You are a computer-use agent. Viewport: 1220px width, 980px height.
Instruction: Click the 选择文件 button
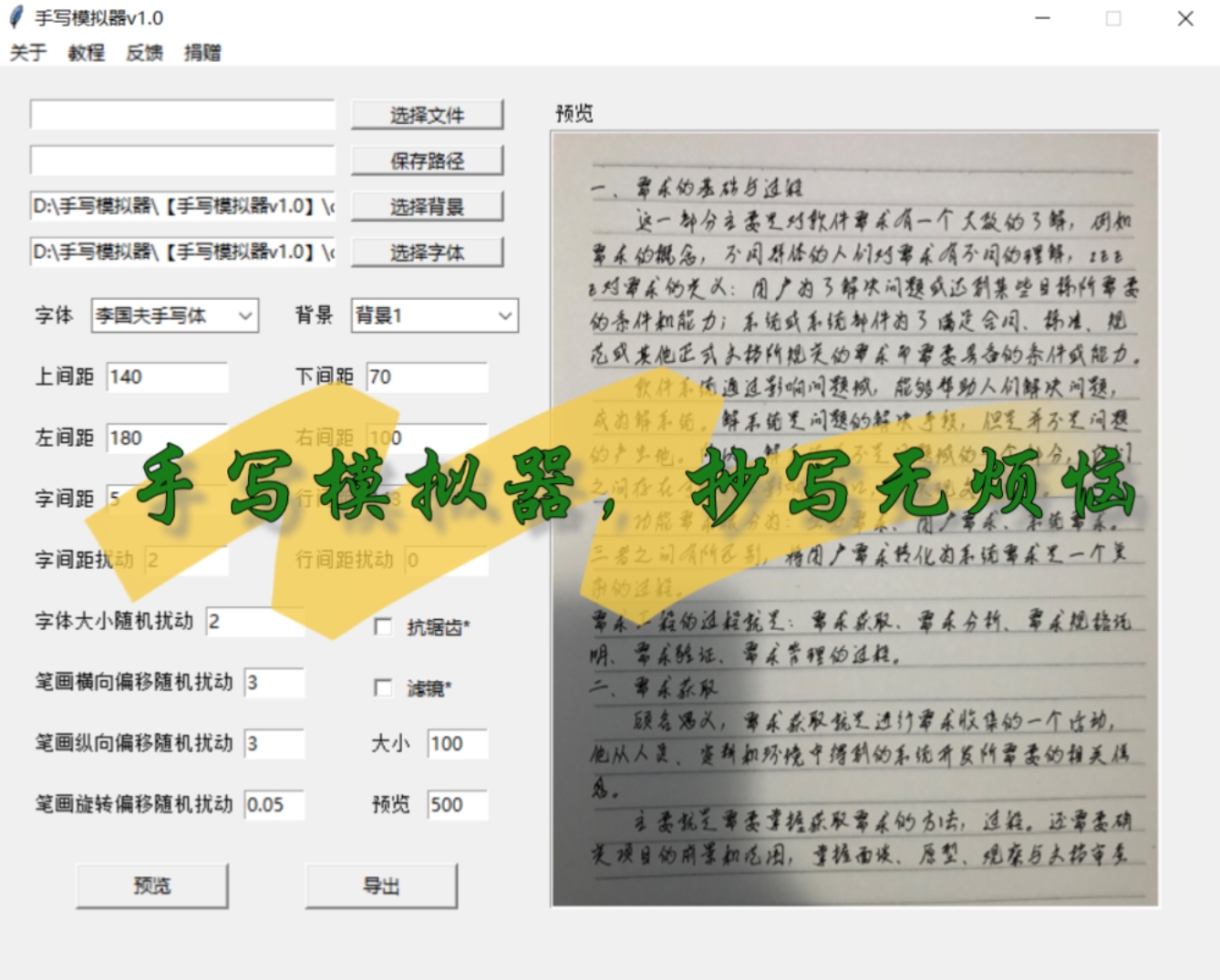point(427,115)
